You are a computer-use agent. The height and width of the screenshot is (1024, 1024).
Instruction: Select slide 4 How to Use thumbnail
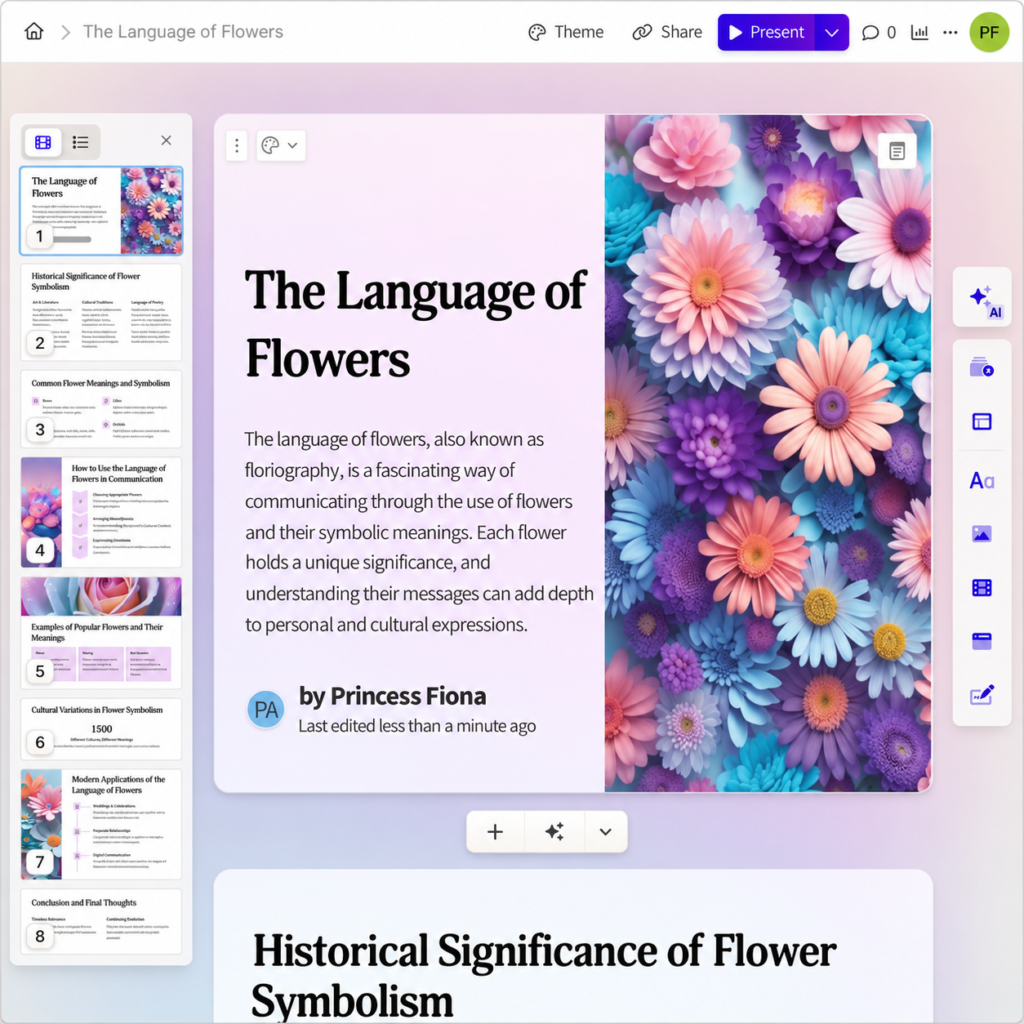pyautogui.click(x=101, y=512)
